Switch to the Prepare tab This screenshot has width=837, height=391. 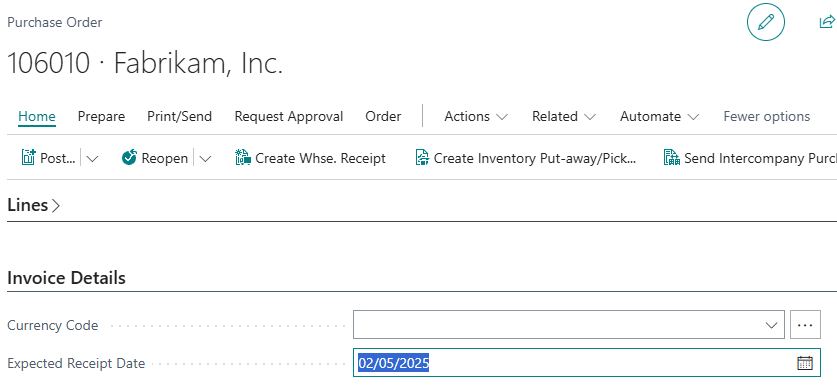tap(101, 116)
